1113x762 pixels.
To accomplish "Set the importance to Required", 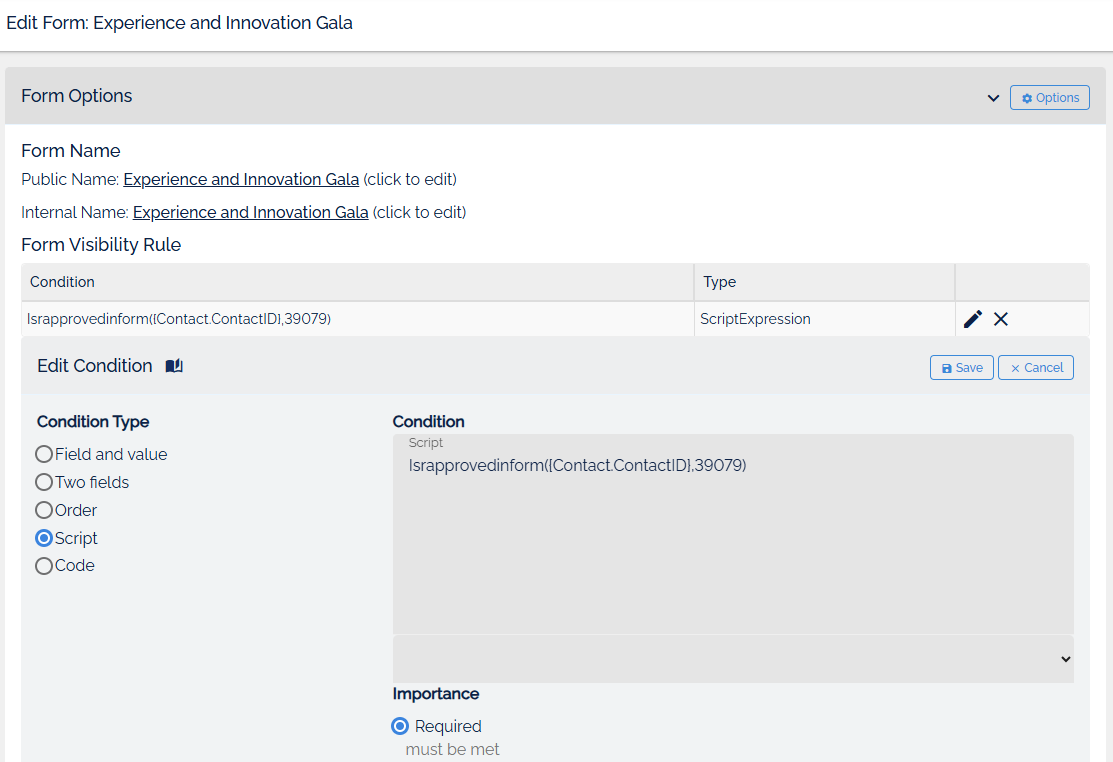I will click(x=400, y=726).
